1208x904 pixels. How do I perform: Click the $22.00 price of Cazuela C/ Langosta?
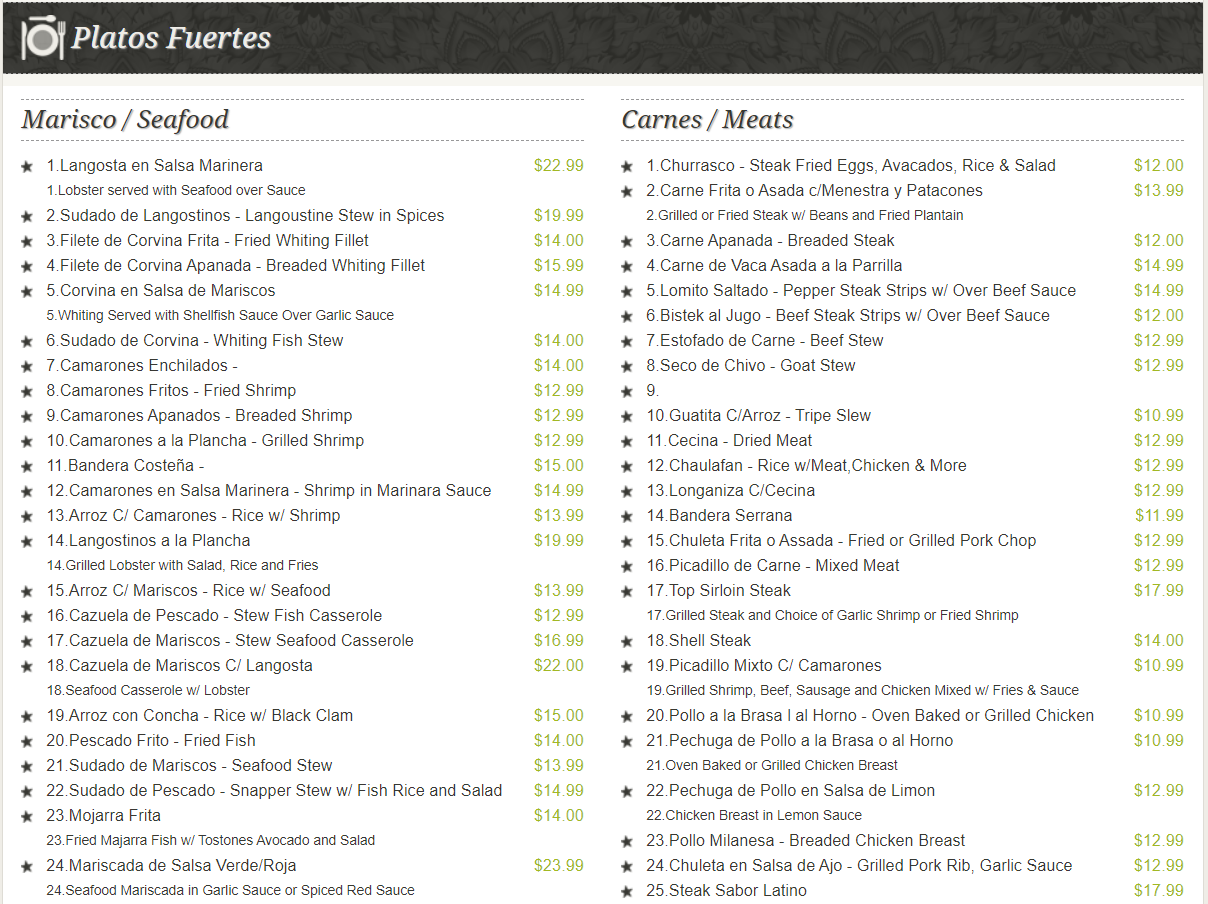click(x=558, y=665)
